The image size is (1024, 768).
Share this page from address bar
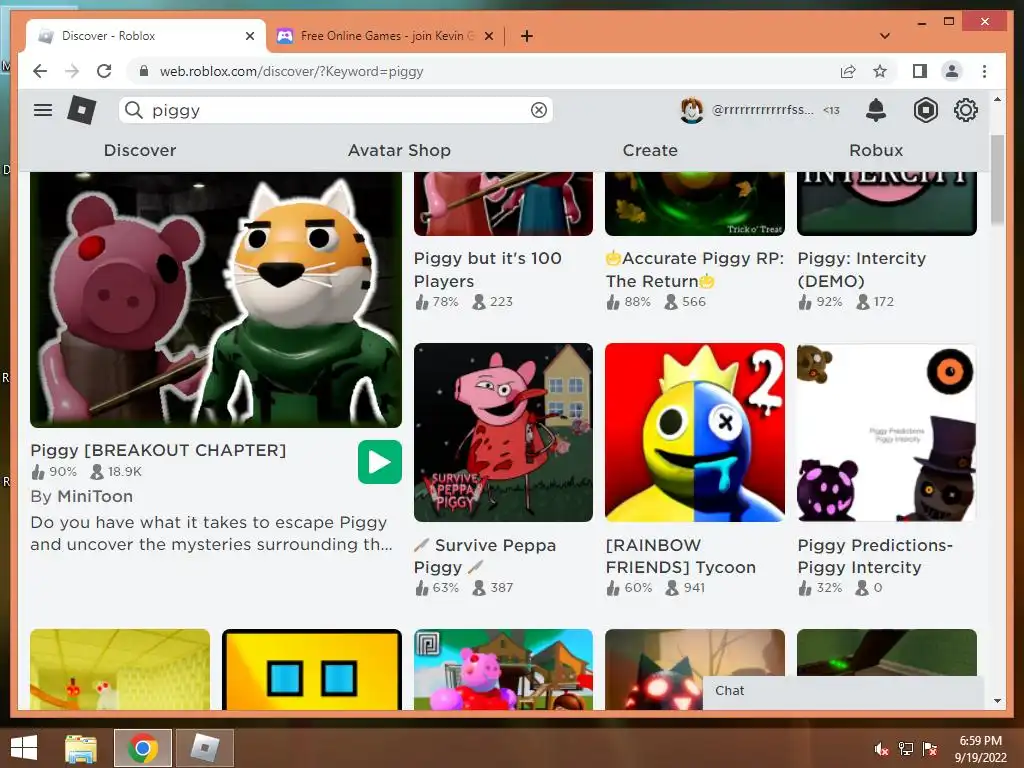coord(848,71)
